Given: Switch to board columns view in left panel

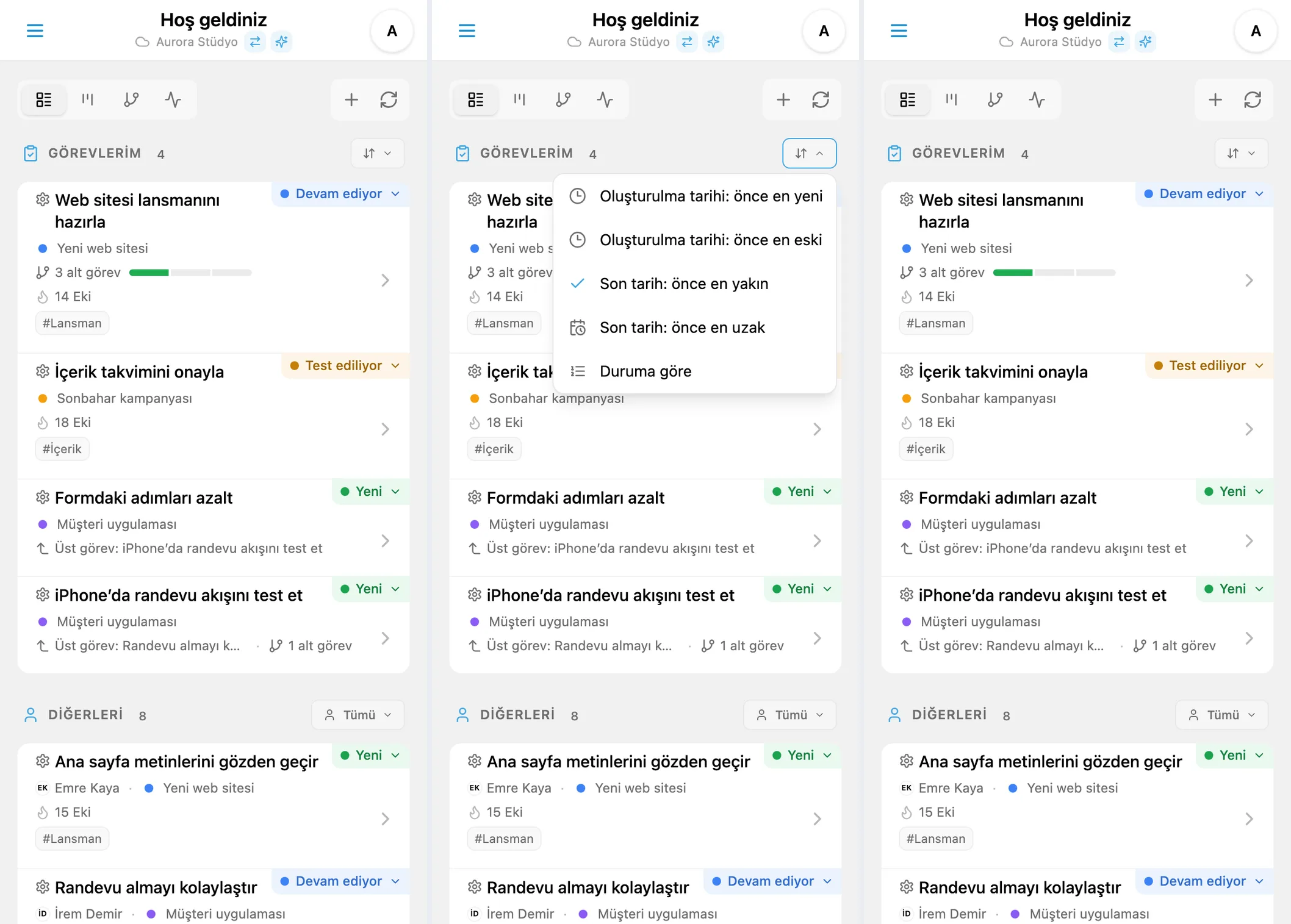Looking at the screenshot, I should pyautogui.click(x=88, y=99).
